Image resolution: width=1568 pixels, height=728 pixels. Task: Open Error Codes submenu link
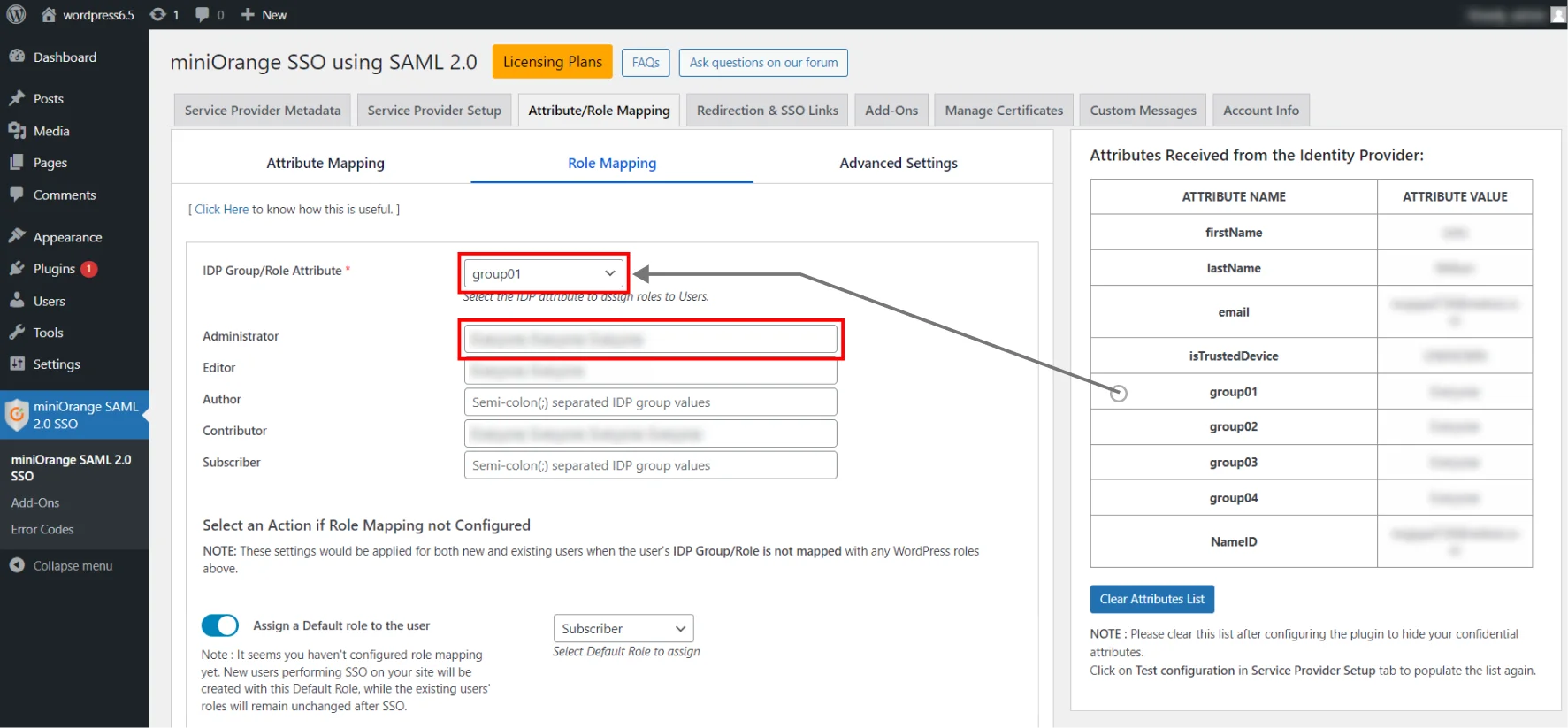point(42,529)
